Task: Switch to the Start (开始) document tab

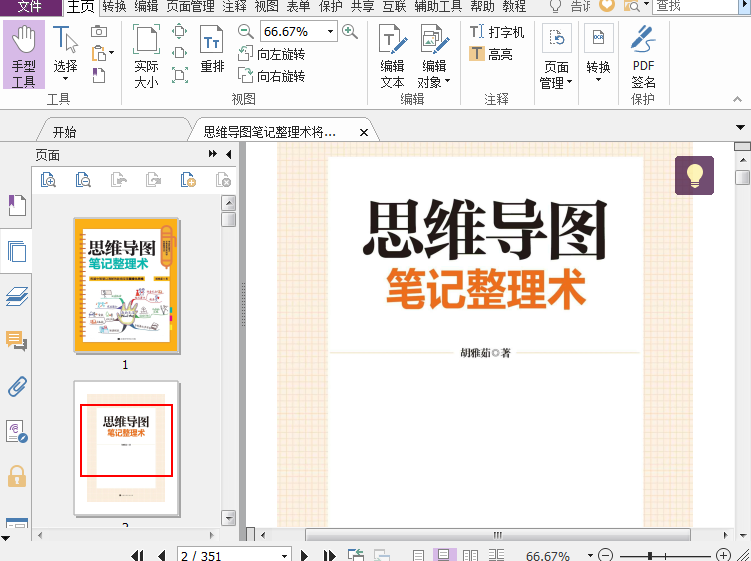Action: 64,132
